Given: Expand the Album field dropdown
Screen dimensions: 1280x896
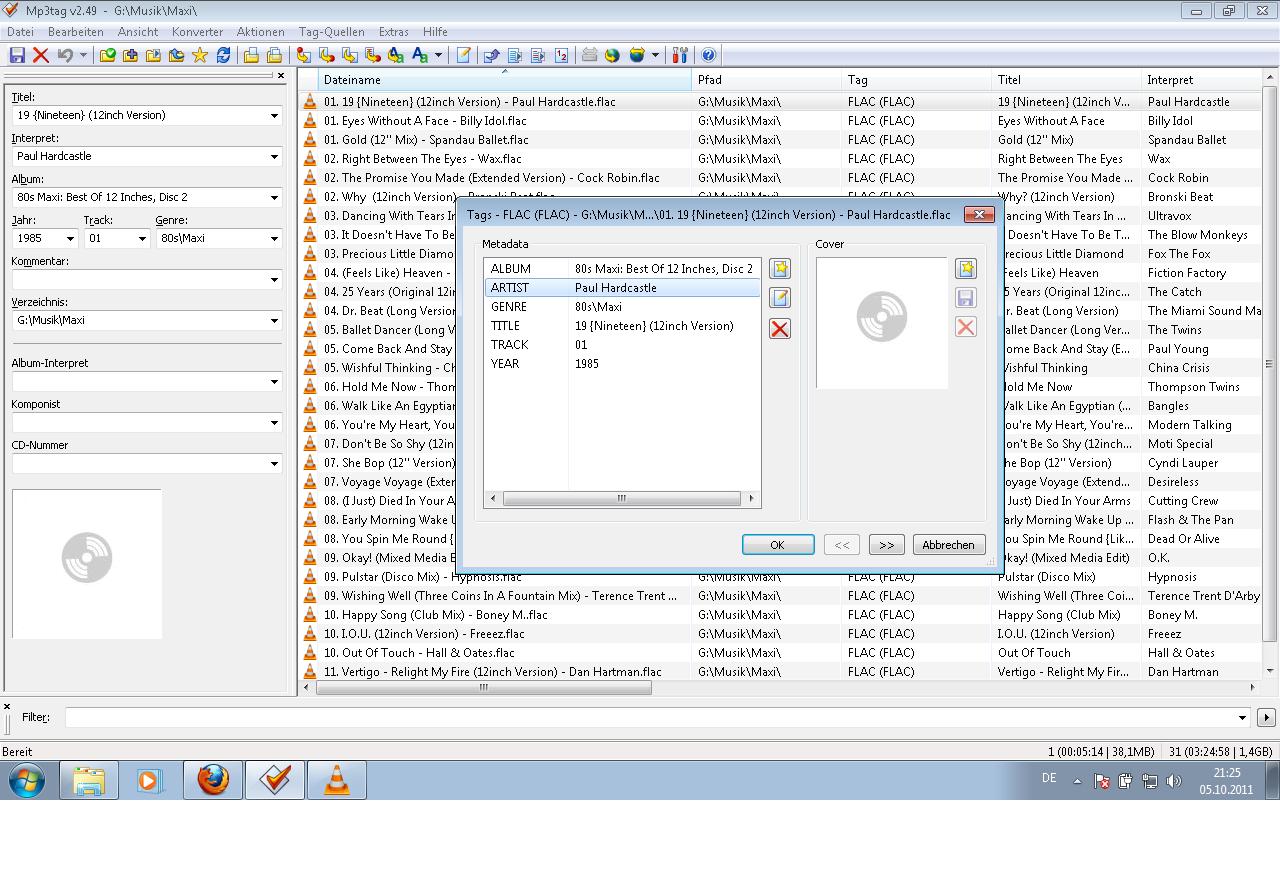Looking at the screenshot, I should click(274, 198).
